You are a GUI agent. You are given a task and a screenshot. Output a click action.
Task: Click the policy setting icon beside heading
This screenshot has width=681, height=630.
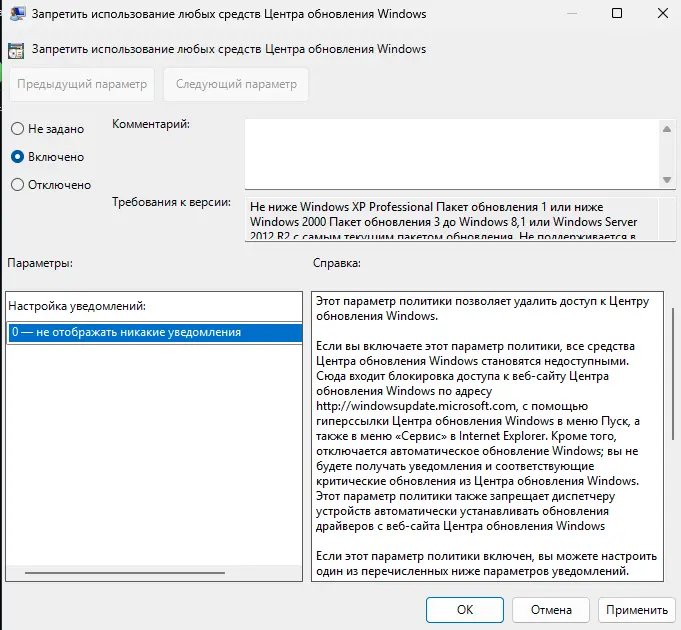(17, 50)
